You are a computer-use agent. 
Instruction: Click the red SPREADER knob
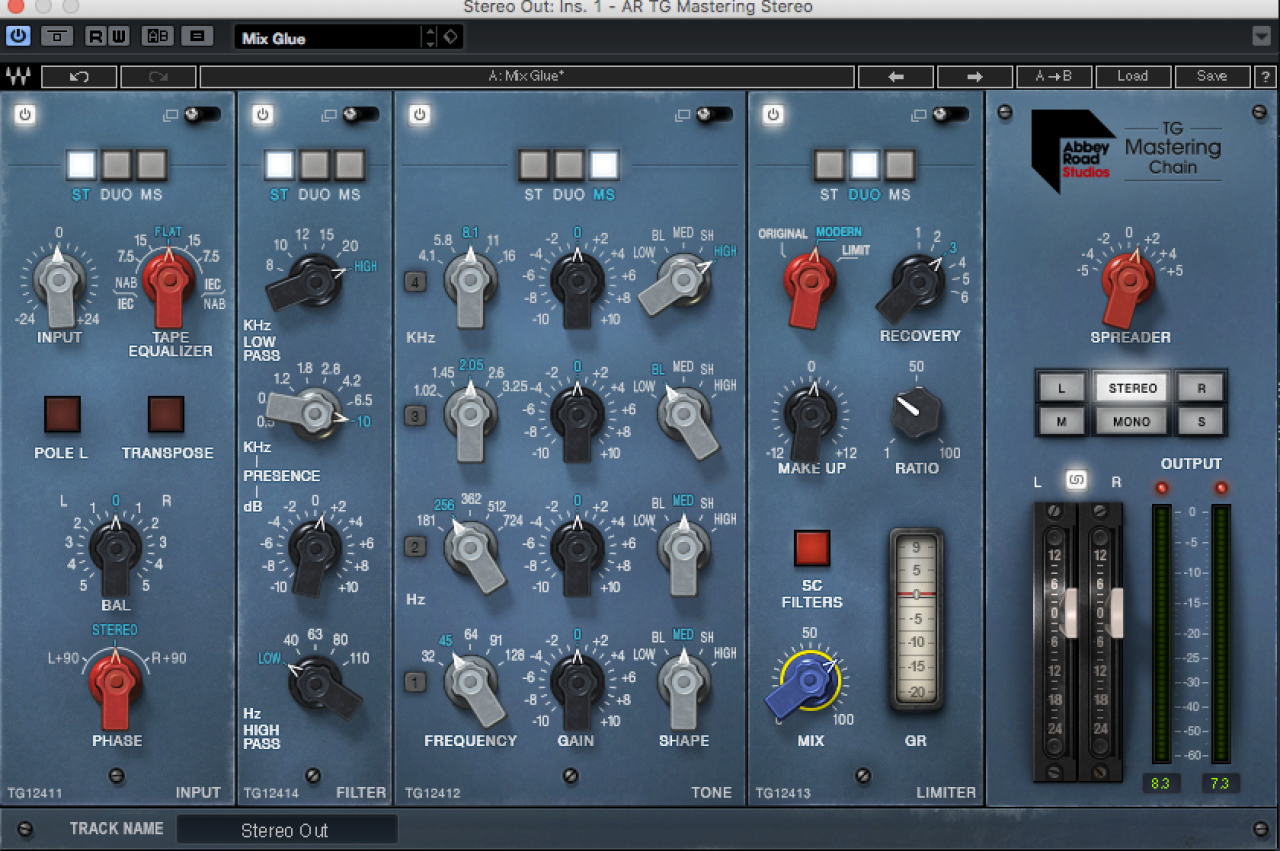[1128, 282]
